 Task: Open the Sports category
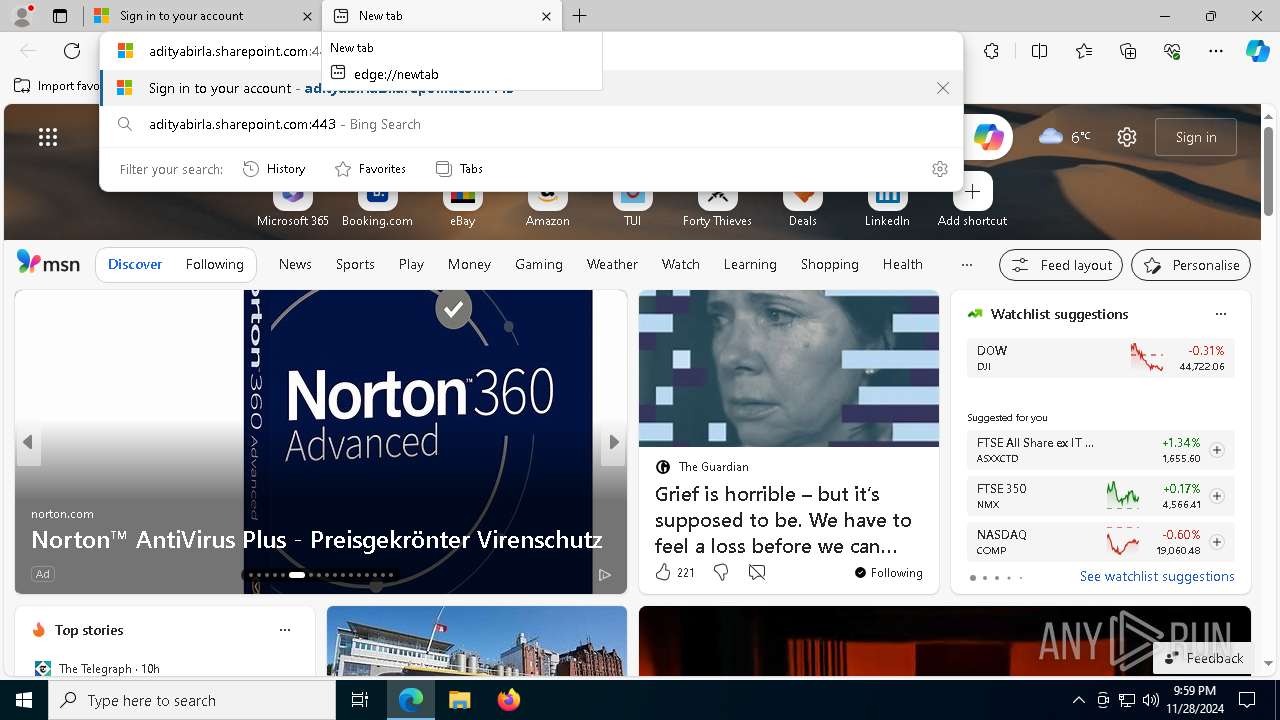(355, 265)
